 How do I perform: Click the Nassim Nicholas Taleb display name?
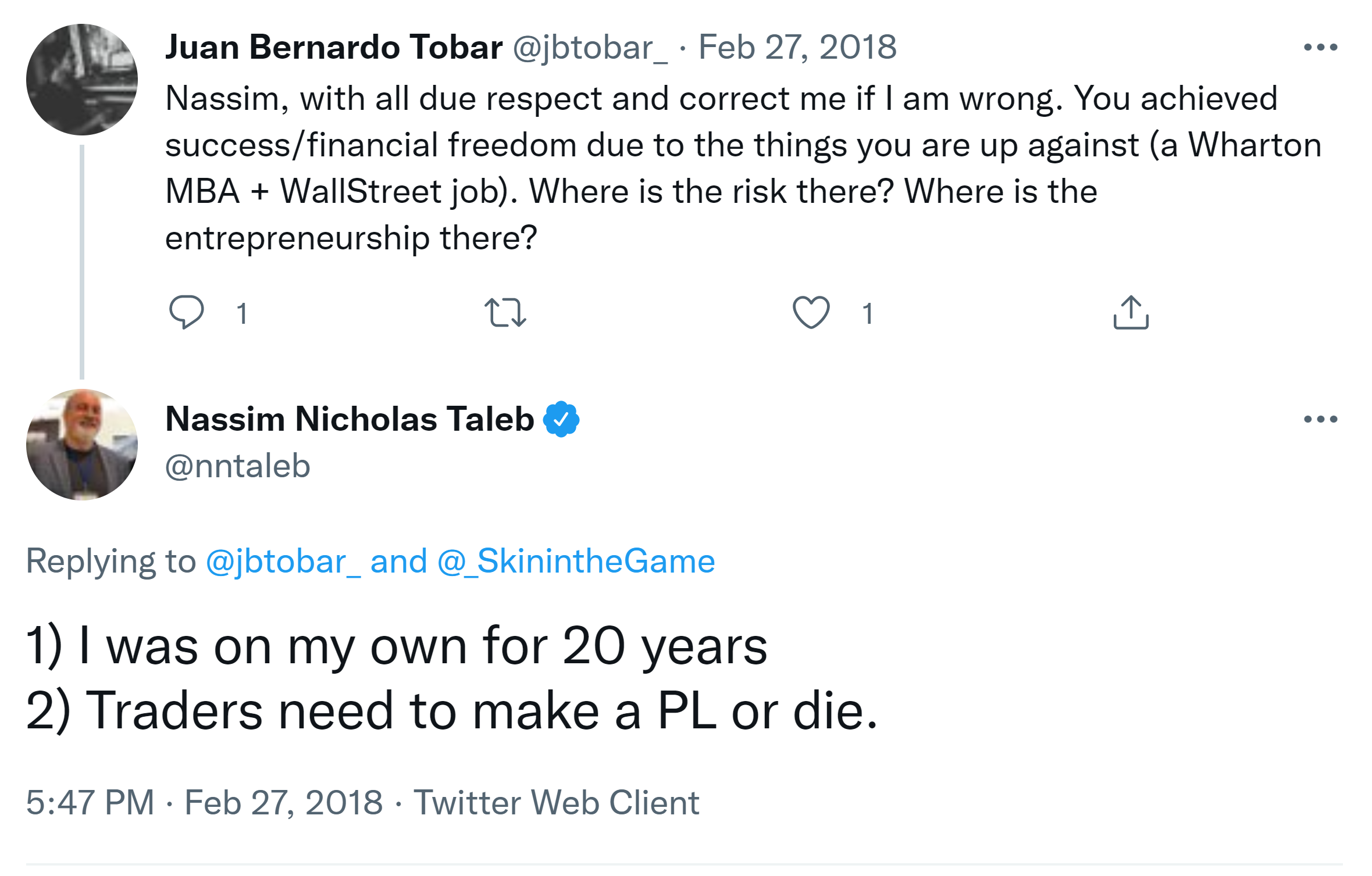tap(350, 419)
